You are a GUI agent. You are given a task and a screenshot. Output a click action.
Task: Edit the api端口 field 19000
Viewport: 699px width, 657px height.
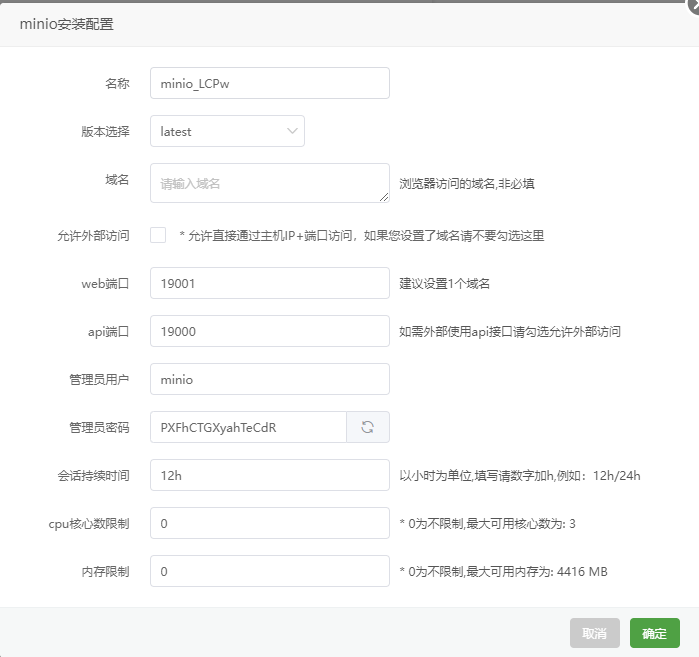(270, 331)
